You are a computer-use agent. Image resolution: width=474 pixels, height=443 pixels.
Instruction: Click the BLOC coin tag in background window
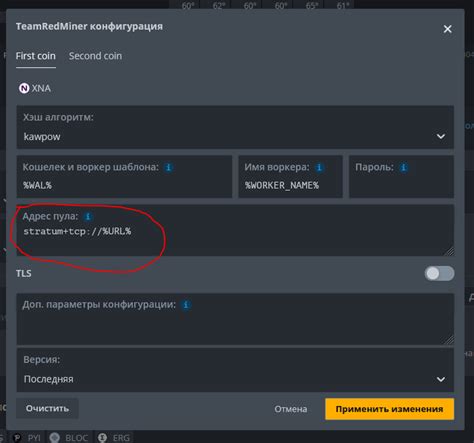click(69, 438)
